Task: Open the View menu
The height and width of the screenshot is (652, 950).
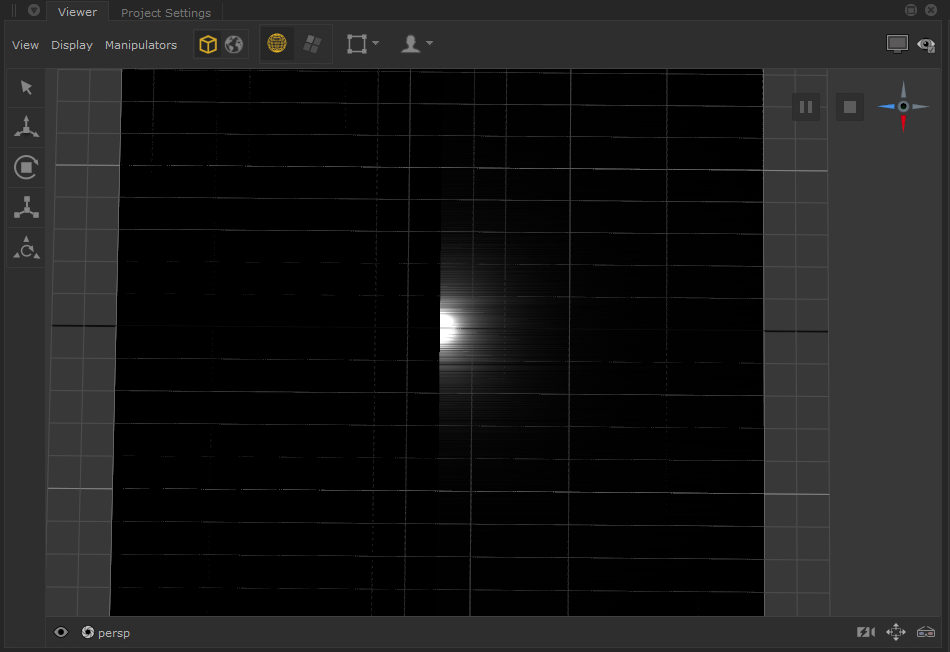Action: coord(25,45)
